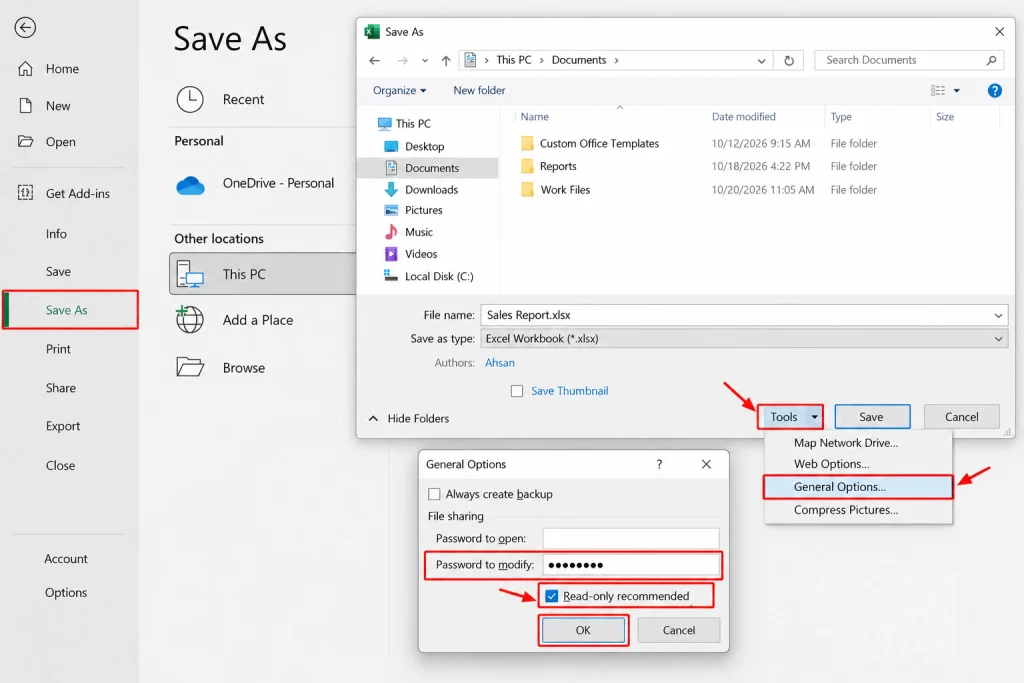This screenshot has width=1024, height=683.
Task: Select Pictures in the navigation pane
Action: [414, 210]
